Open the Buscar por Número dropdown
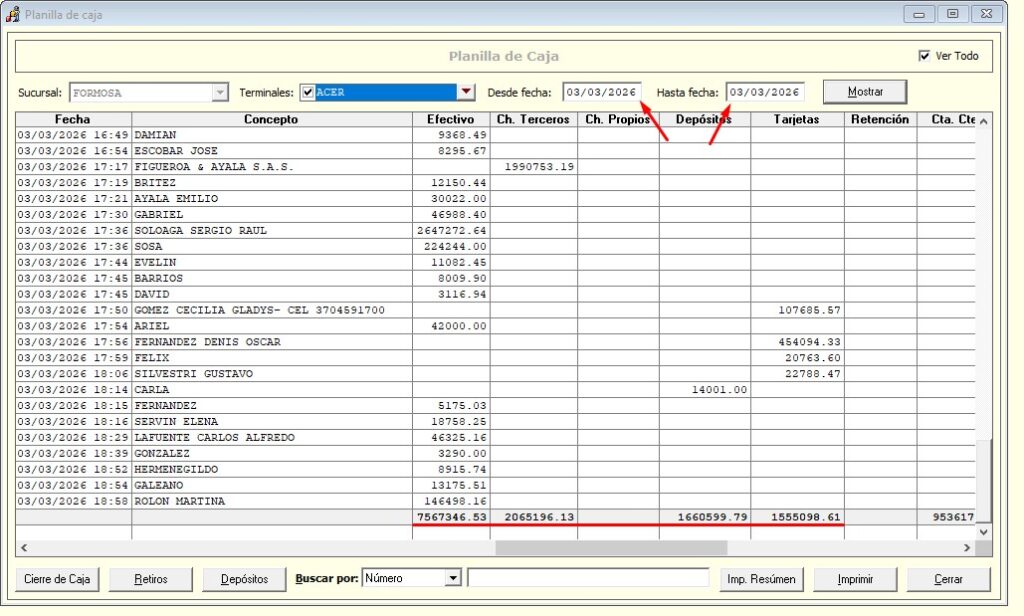This screenshot has height=616, width=1024. coord(452,578)
